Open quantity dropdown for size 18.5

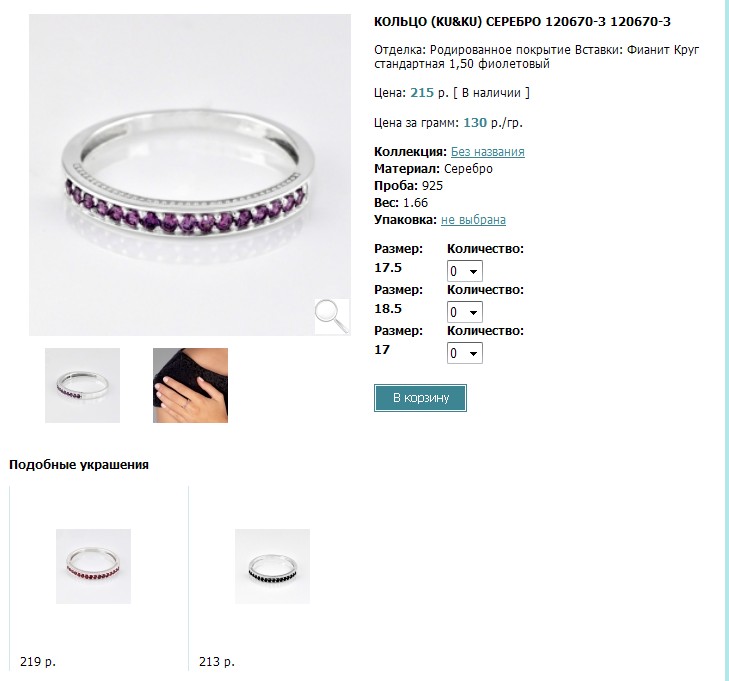[x=464, y=312]
